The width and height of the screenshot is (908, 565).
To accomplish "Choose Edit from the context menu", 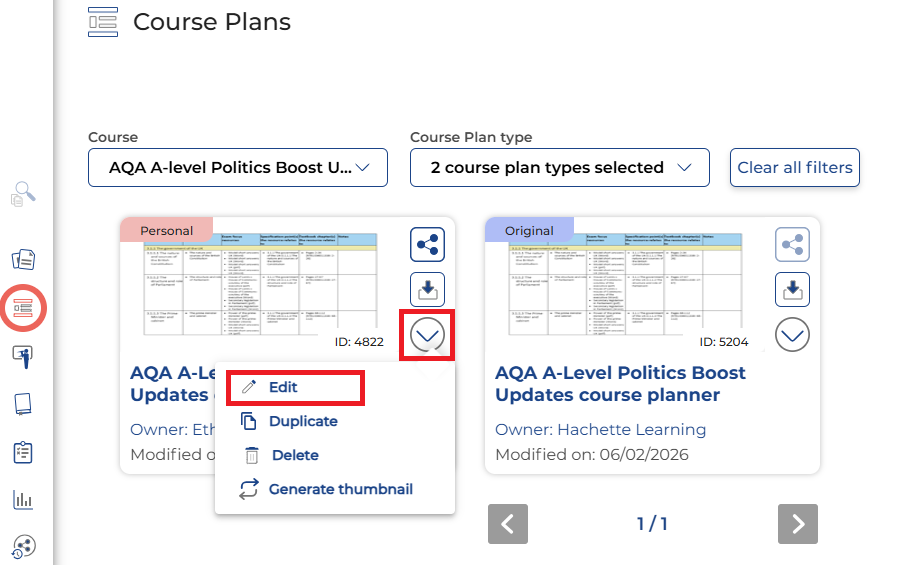I will point(283,387).
